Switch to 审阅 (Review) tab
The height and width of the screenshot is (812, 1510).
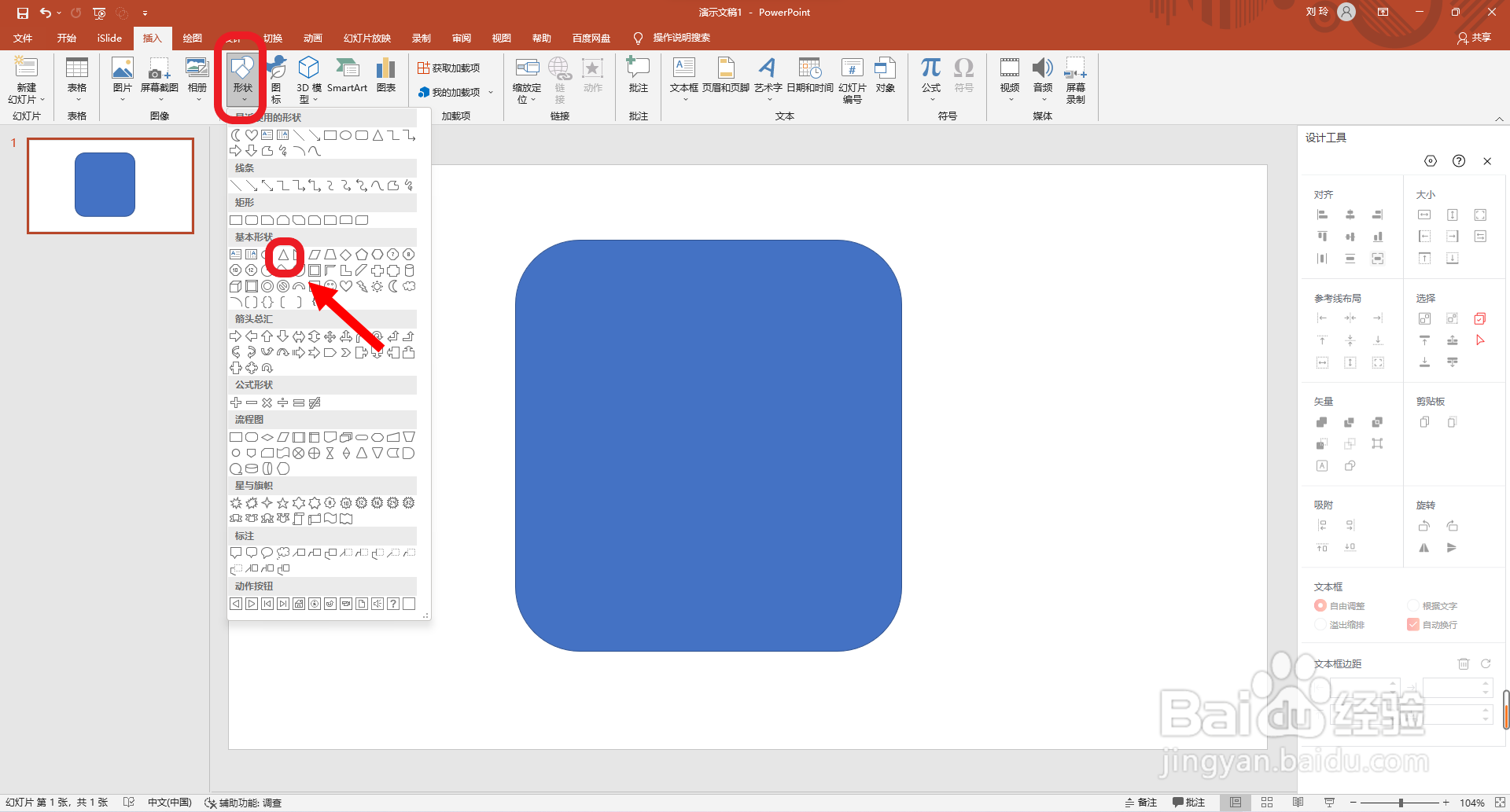(462, 38)
